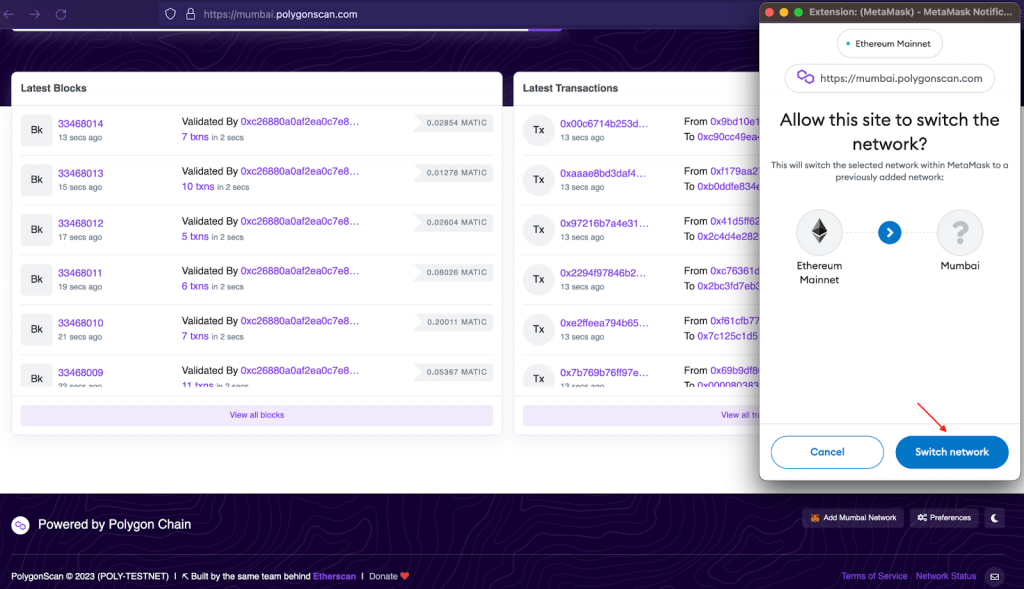
Task: Open the From address 0xf179aa2
Action: [x=735, y=171]
